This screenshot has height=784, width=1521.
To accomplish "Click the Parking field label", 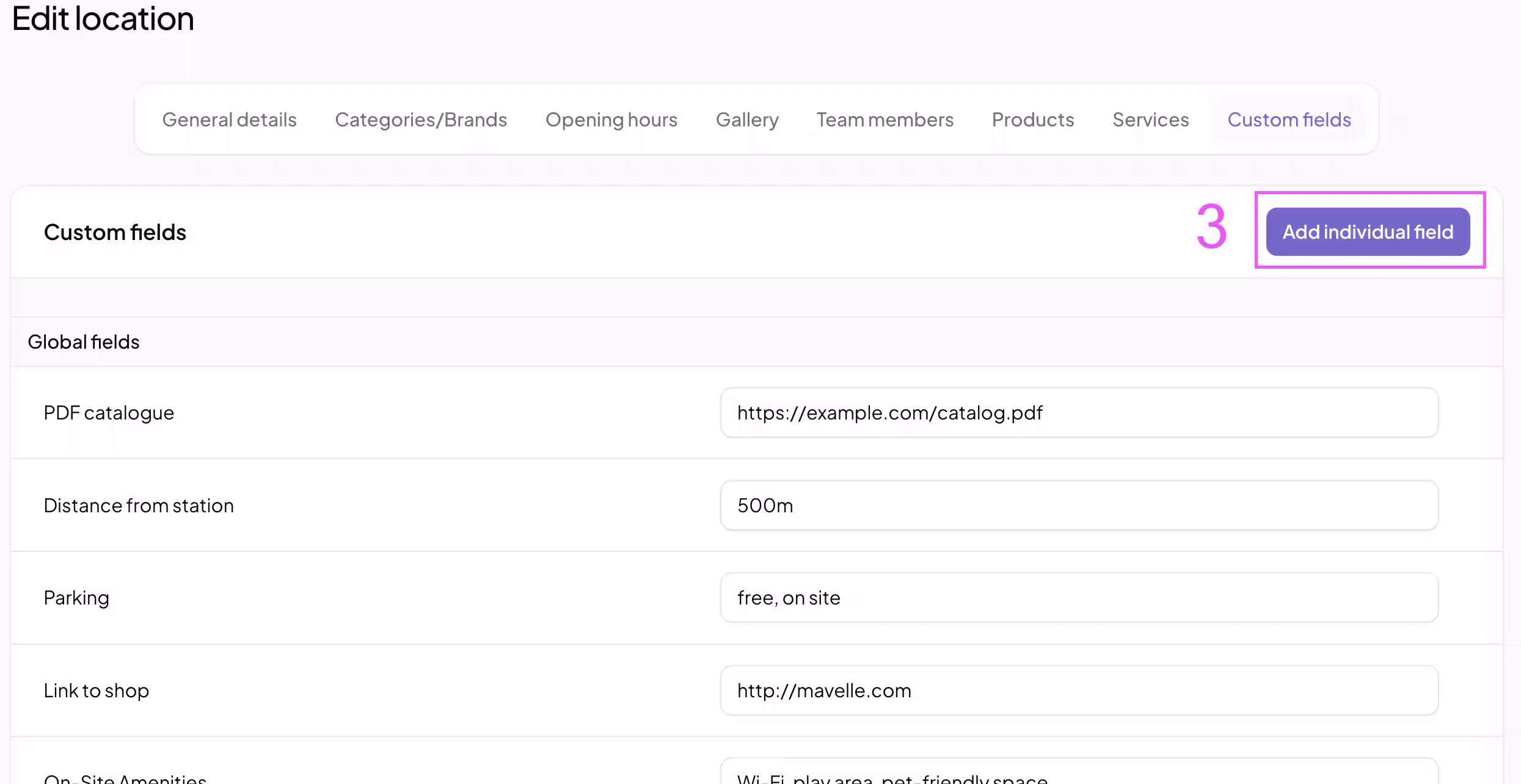I will (x=76, y=598).
